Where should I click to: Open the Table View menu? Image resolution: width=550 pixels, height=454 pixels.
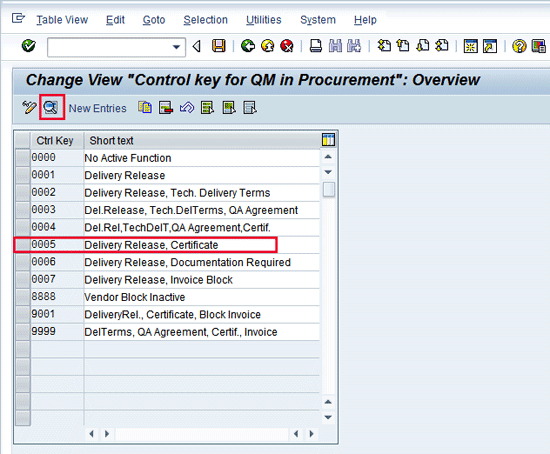pyautogui.click(x=62, y=20)
